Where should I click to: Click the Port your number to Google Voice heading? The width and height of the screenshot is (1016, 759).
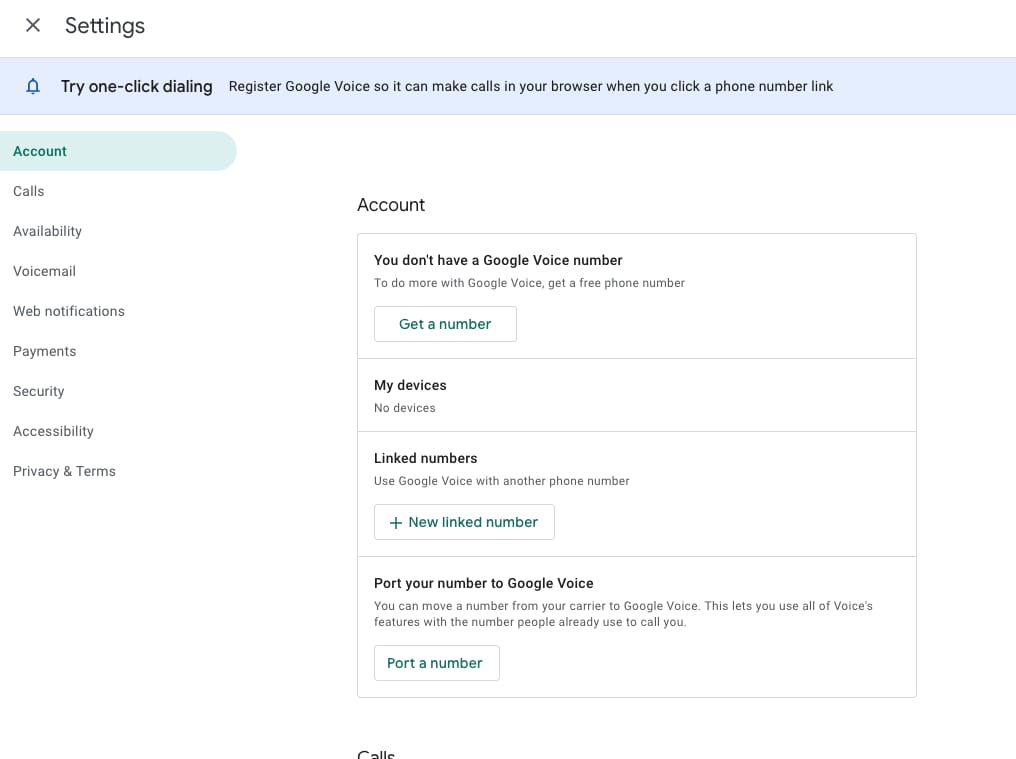[483, 583]
